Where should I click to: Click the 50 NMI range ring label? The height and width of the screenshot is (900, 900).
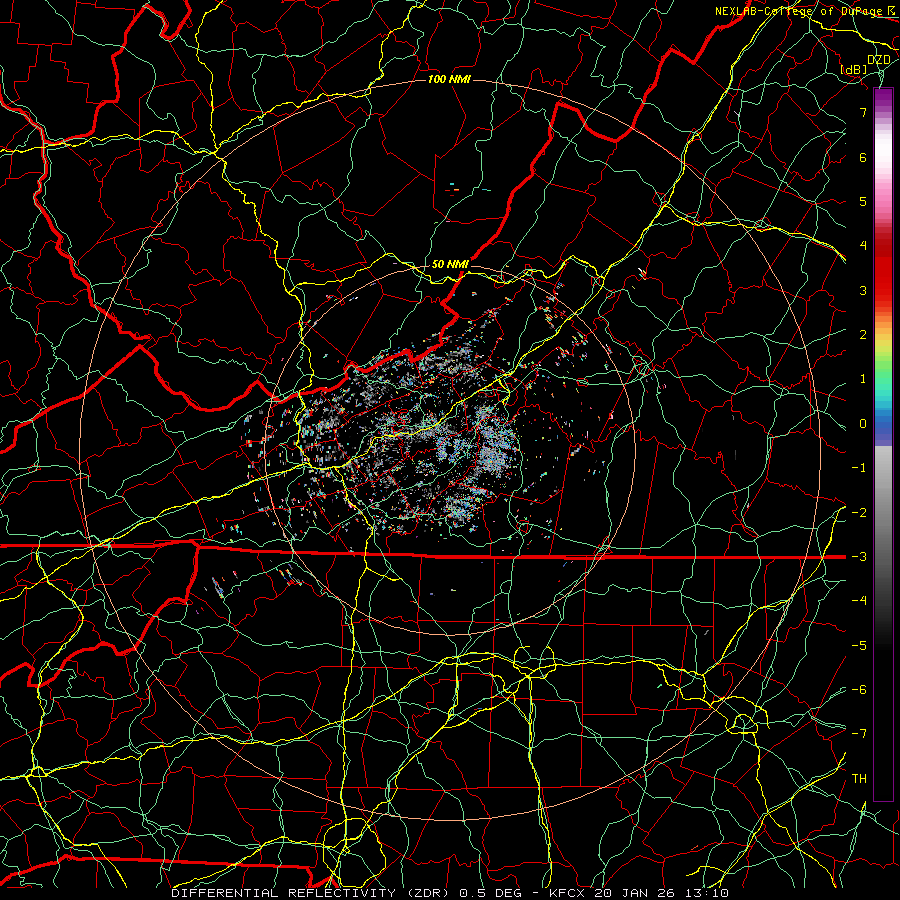pos(450,264)
